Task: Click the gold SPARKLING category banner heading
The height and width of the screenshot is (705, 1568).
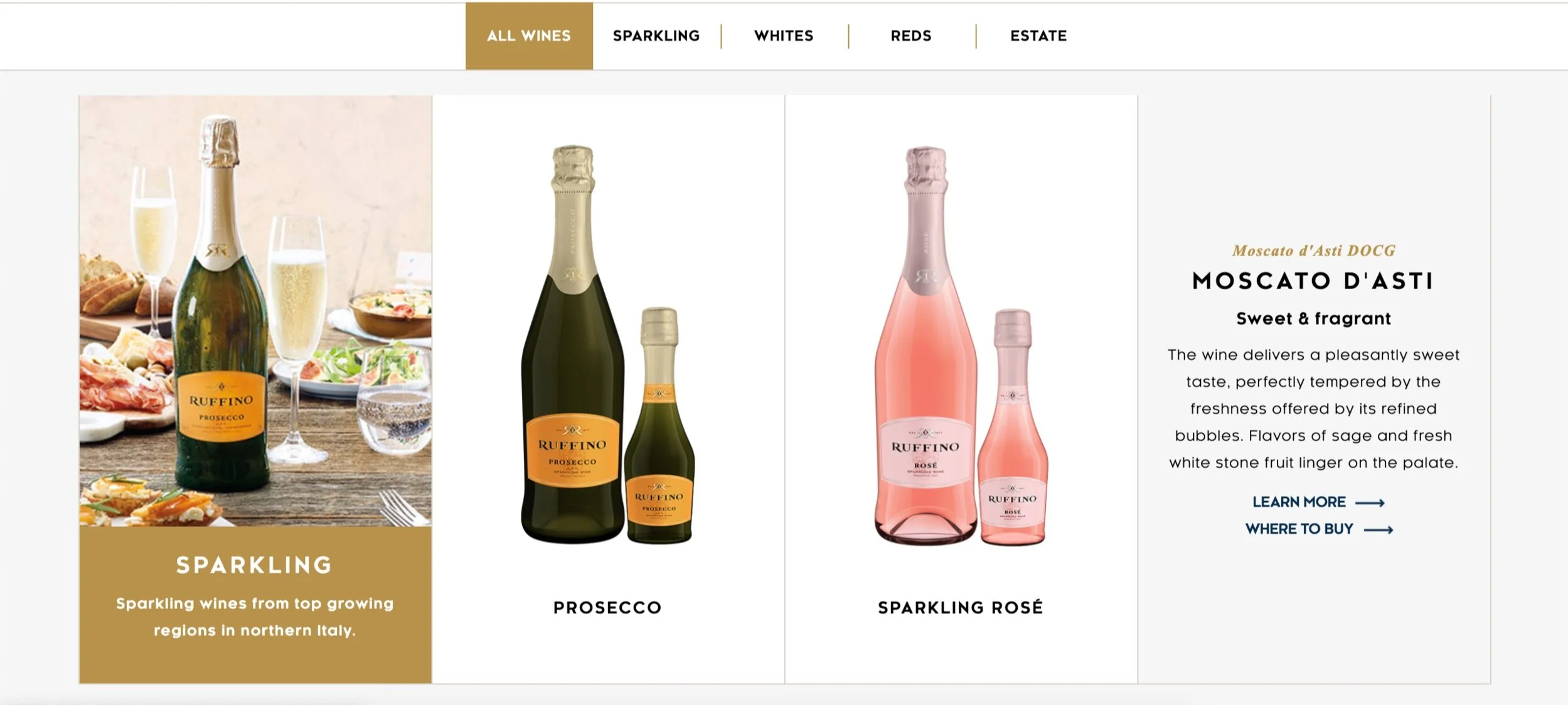Action: tap(254, 565)
